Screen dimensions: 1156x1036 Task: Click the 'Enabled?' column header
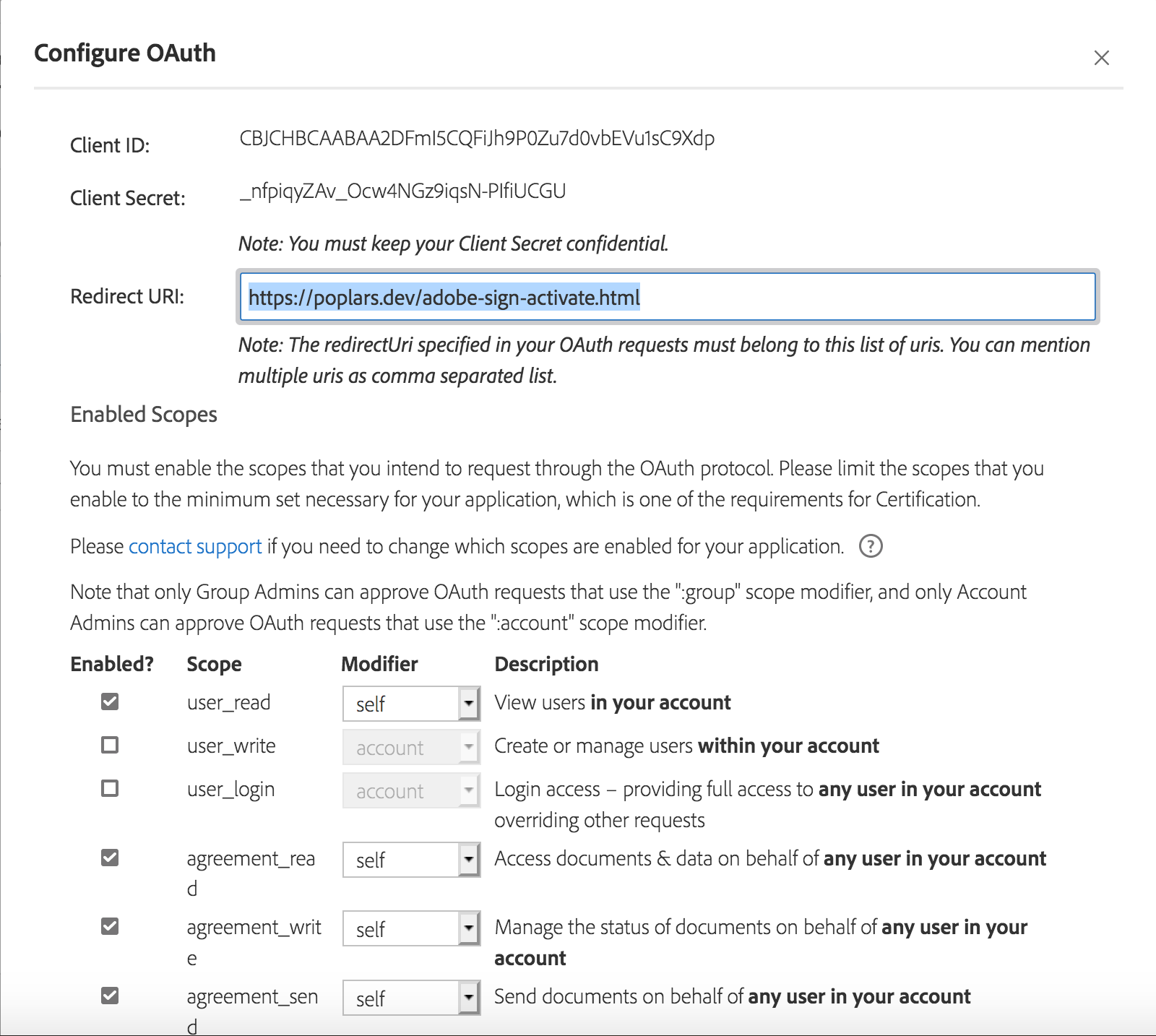(112, 664)
